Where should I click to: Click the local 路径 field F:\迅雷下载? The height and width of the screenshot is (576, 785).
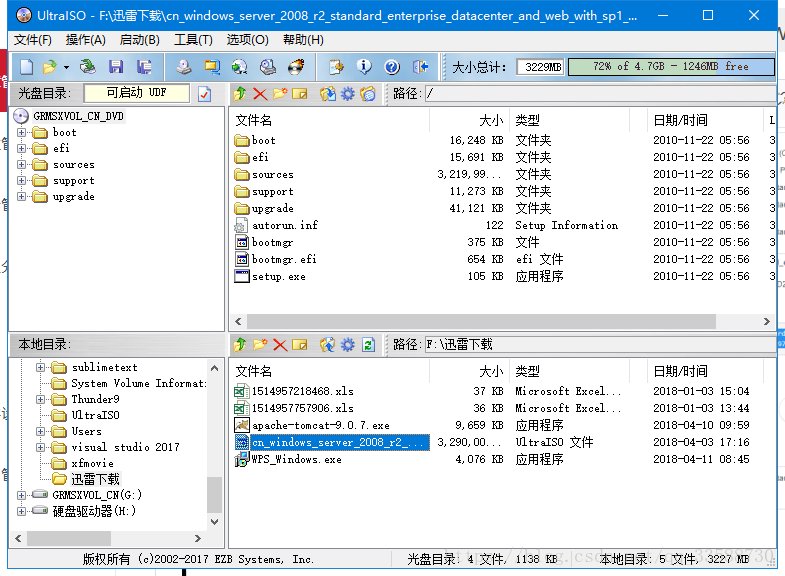(600, 345)
